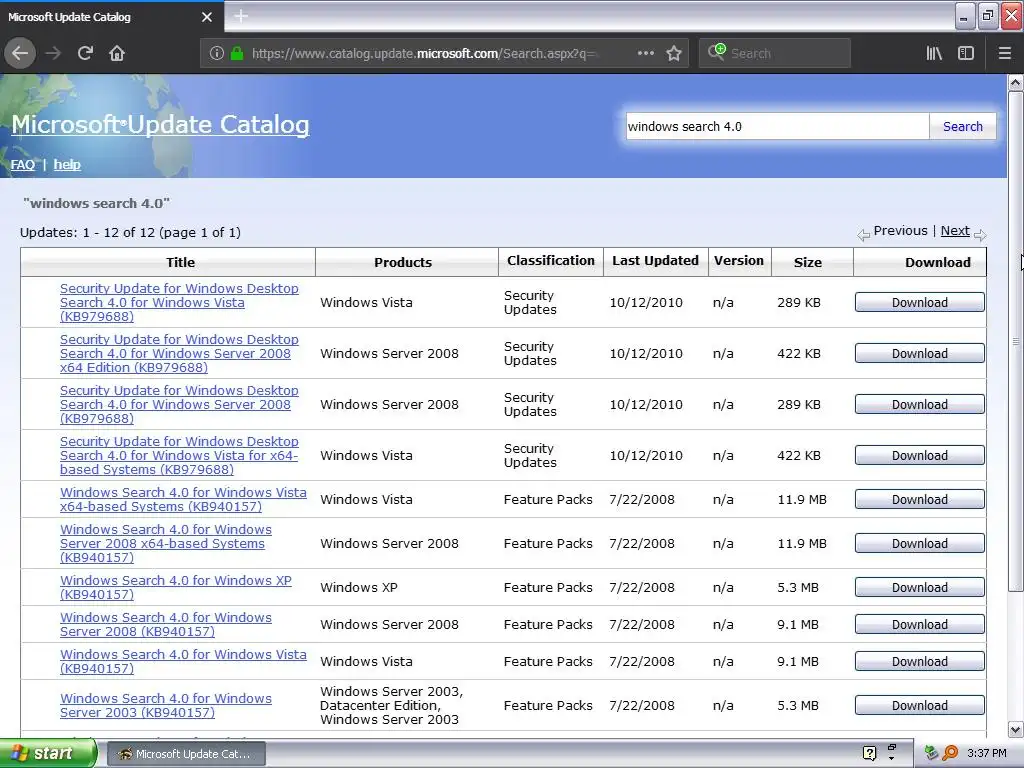Sort by the Title column header
This screenshot has height=768, width=1024.
click(x=180, y=263)
